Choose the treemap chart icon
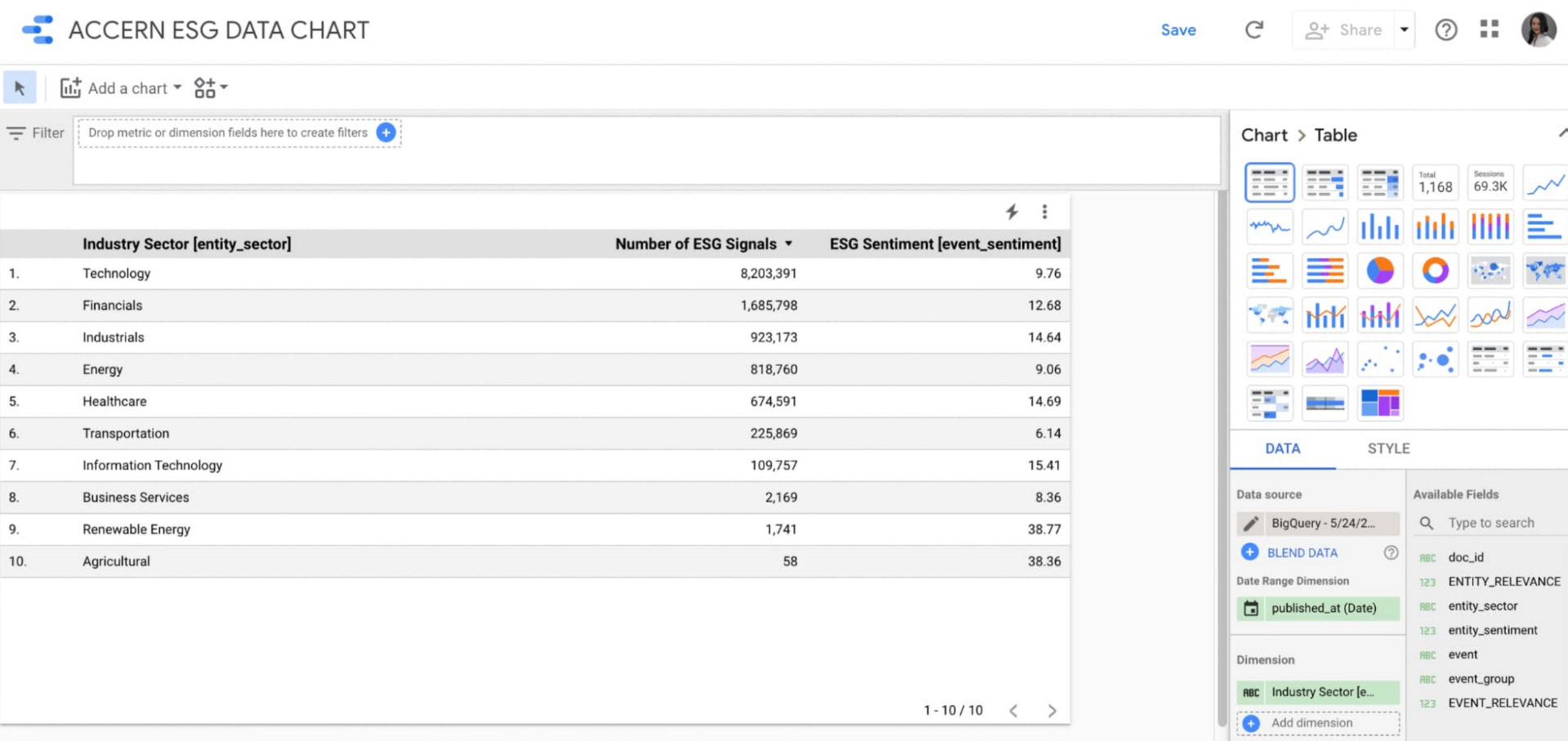The image size is (1568, 741). pyautogui.click(x=1379, y=403)
